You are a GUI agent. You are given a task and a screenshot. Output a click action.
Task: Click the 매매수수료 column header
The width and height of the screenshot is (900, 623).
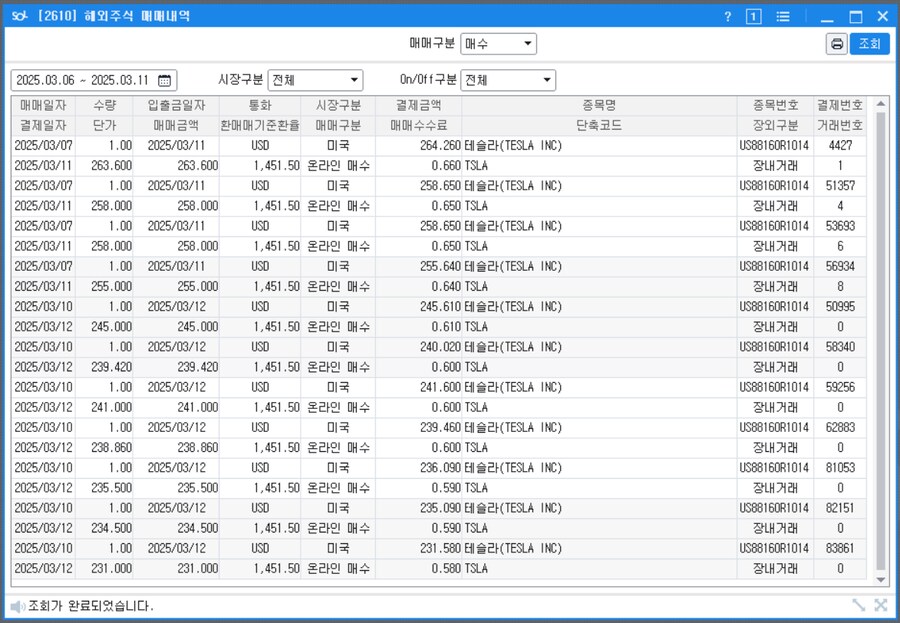tap(418, 126)
